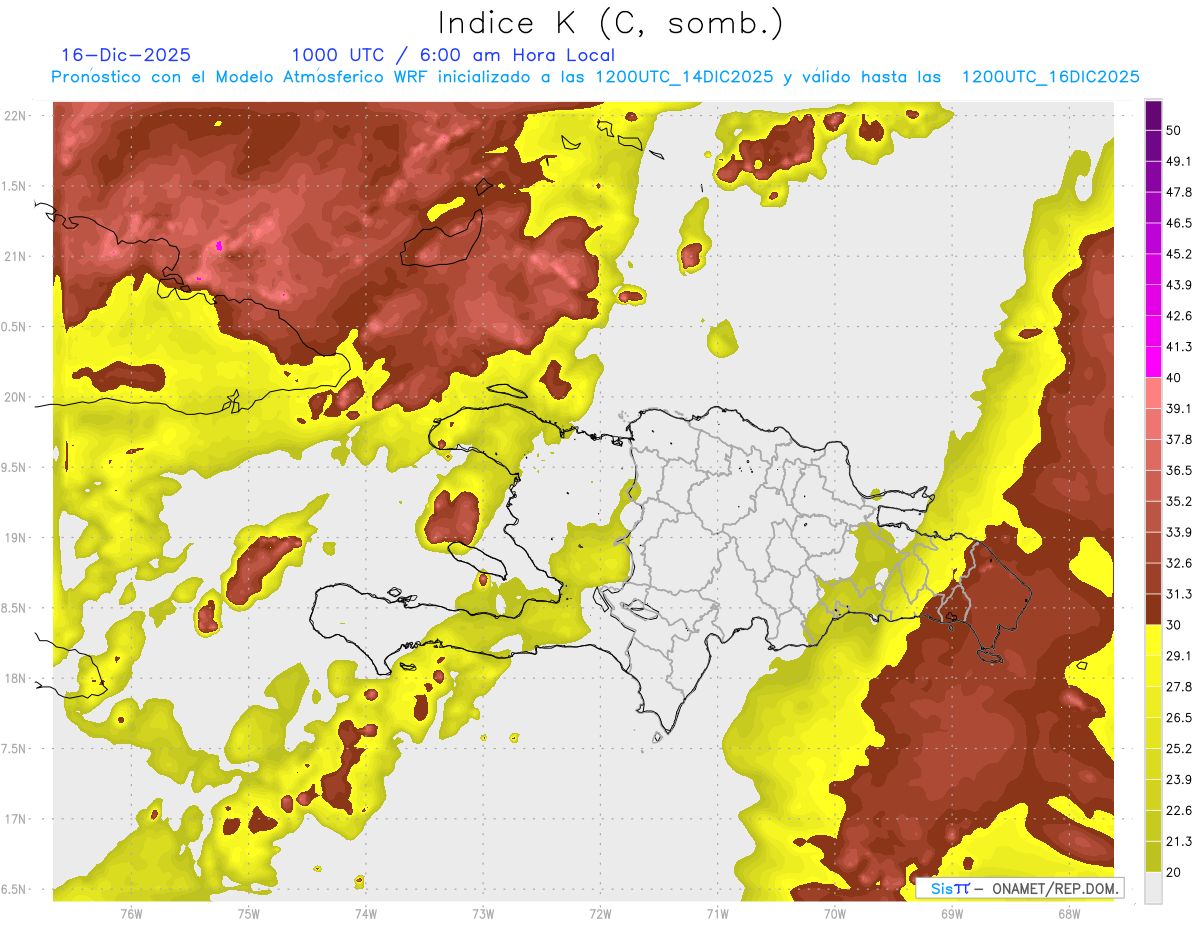Viewport: 1200px width, 927px height.
Task: Click the longitude label "76W"
Action: click(131, 913)
